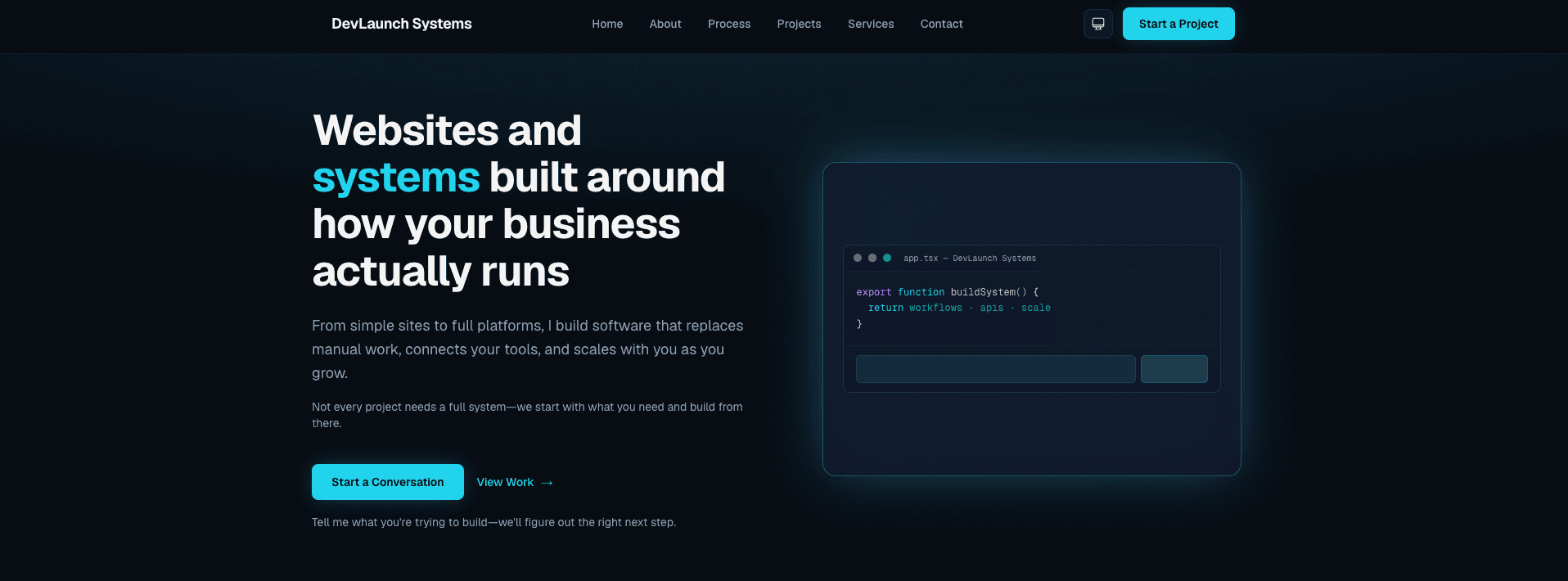Click the 'Tell me what you're trying to build' text
Screen dimensions: 1568x581
pyautogui.click(x=493, y=522)
